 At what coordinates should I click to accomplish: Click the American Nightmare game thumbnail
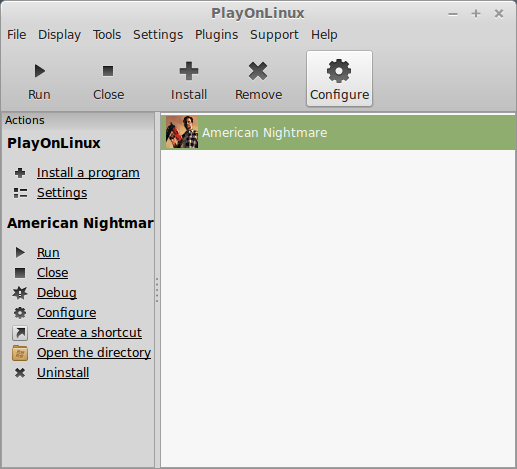click(x=182, y=132)
